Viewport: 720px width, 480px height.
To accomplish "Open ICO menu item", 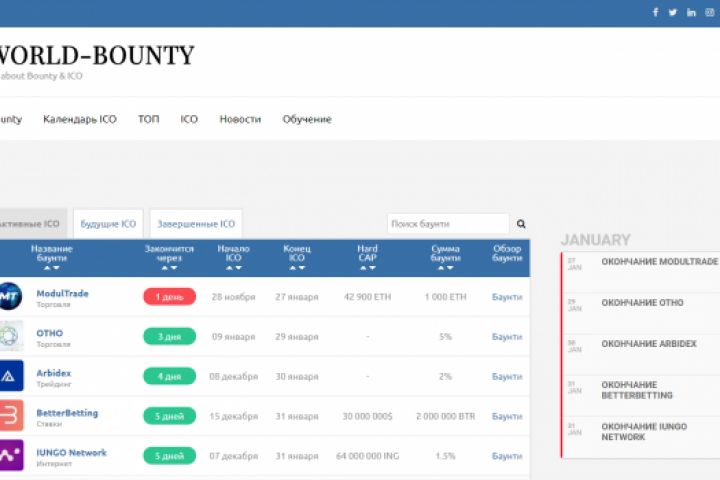I will point(189,119).
